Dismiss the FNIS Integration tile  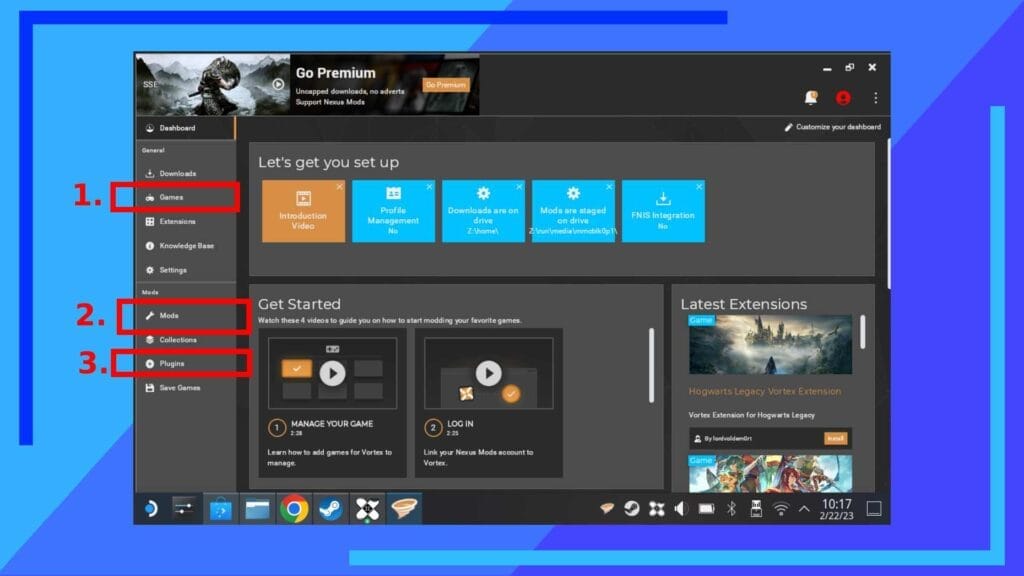pos(699,187)
